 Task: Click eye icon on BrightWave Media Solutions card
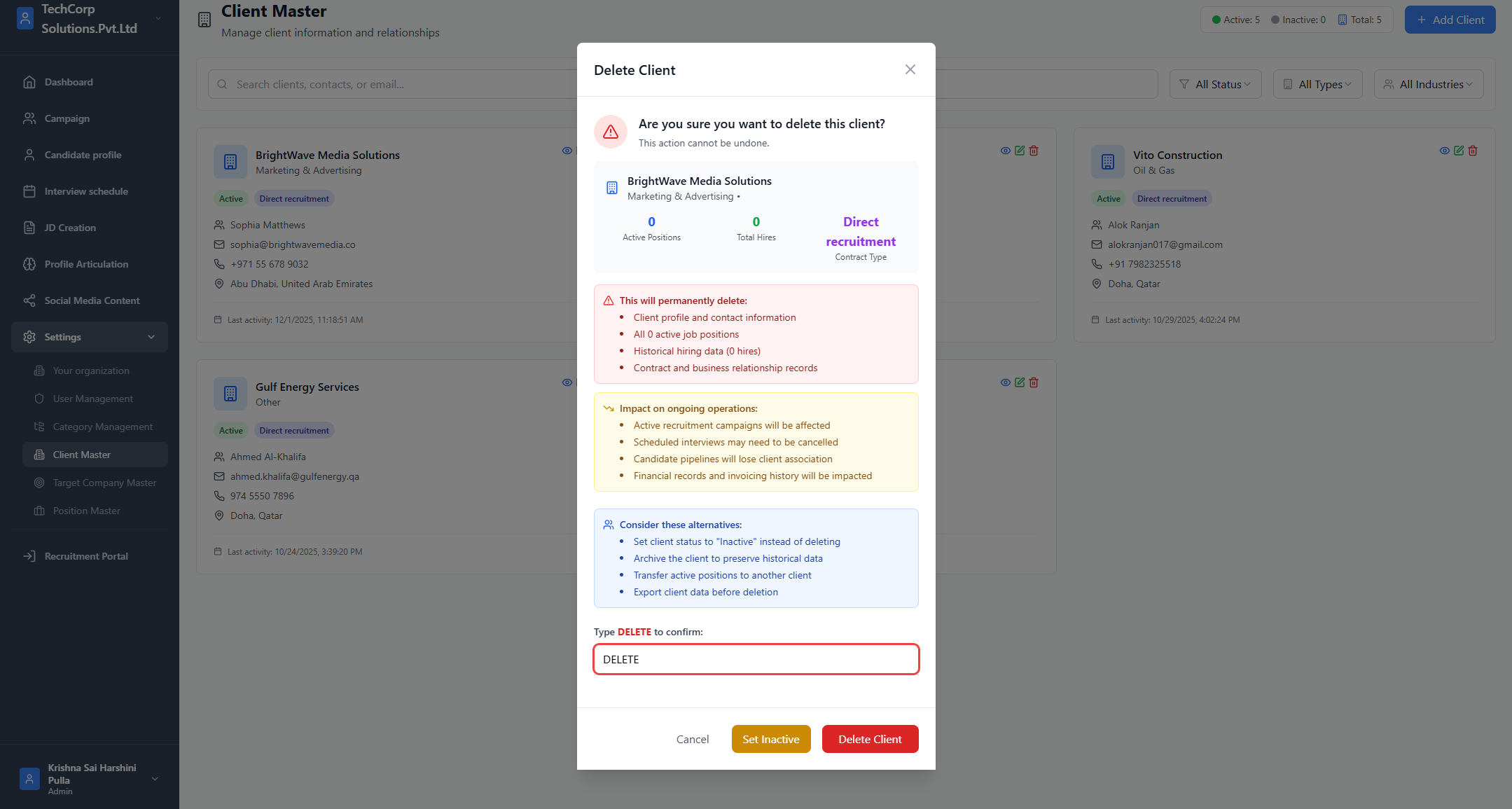pyautogui.click(x=567, y=151)
